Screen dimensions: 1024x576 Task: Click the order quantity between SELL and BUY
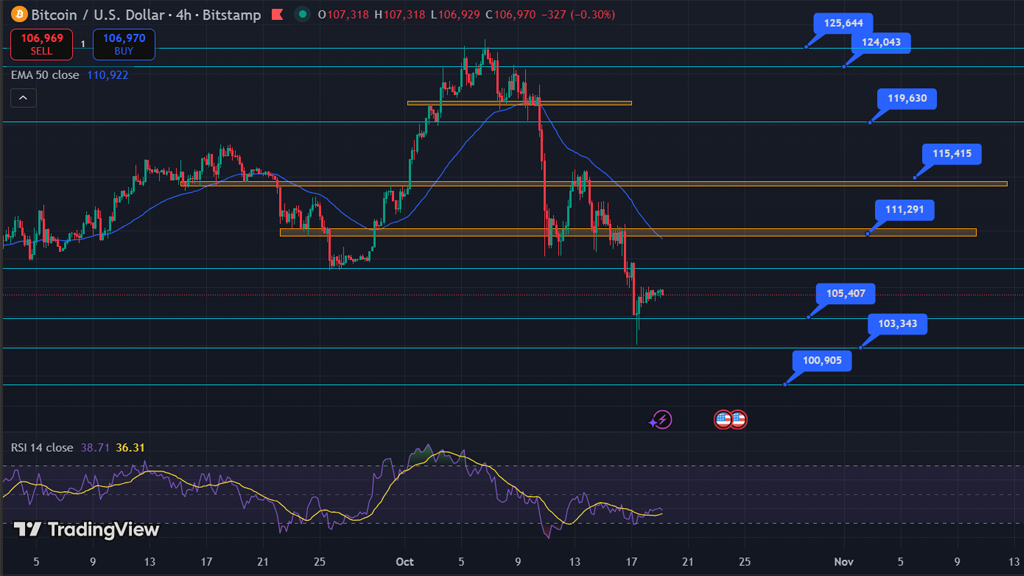tap(83, 45)
